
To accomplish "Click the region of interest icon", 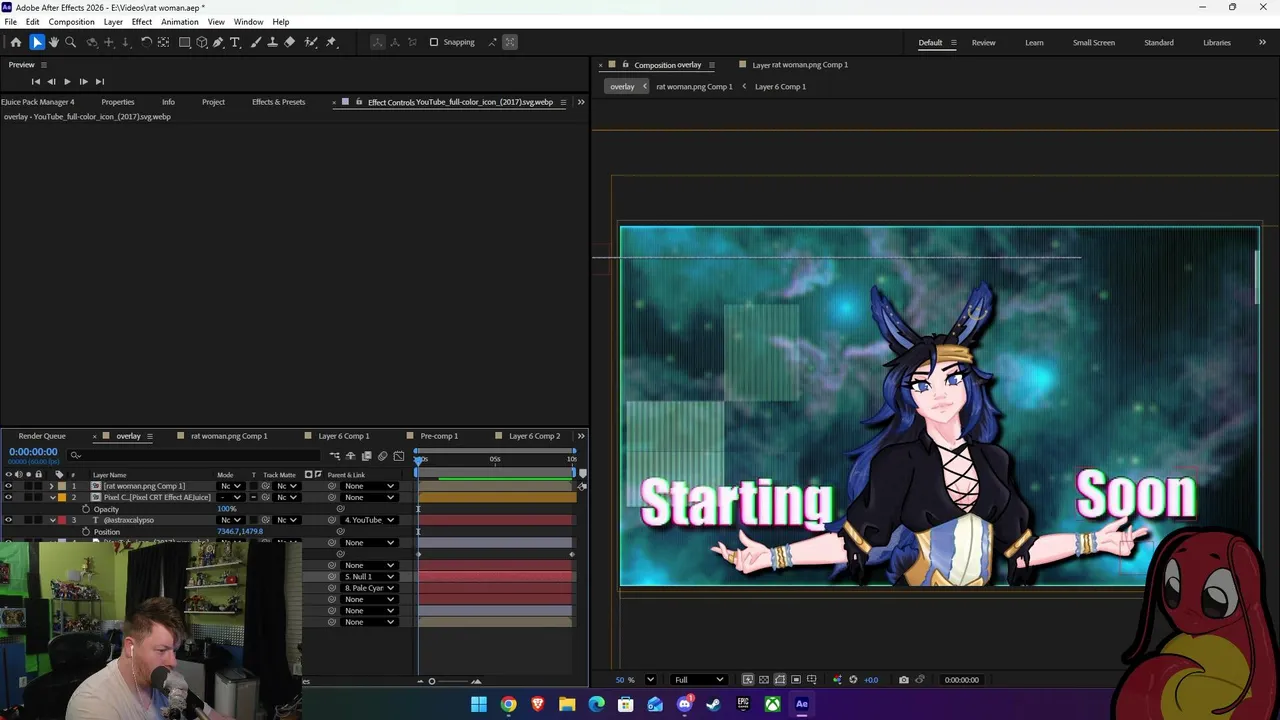I will pyautogui.click(x=796, y=680).
